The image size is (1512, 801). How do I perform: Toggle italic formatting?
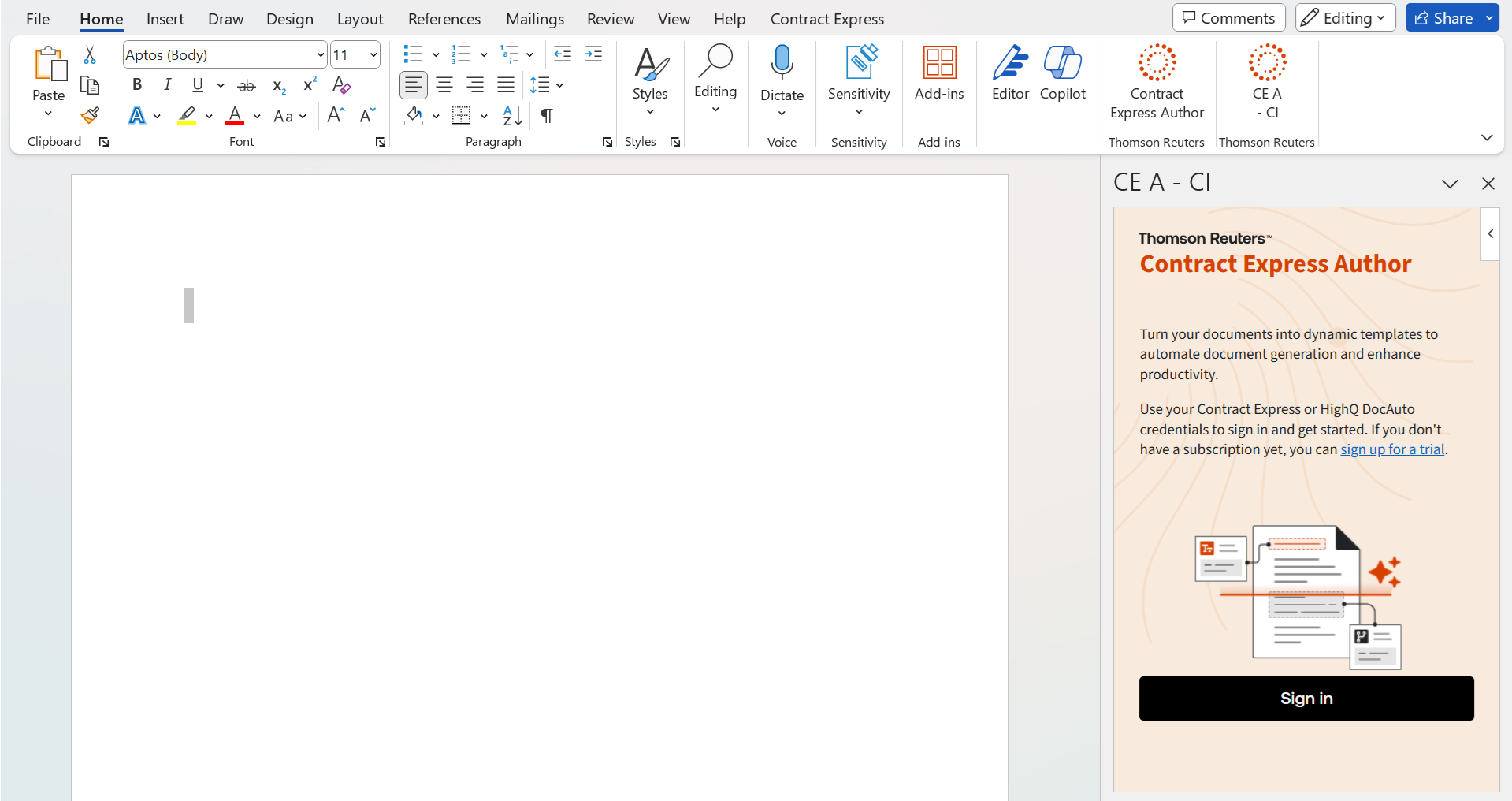167,84
